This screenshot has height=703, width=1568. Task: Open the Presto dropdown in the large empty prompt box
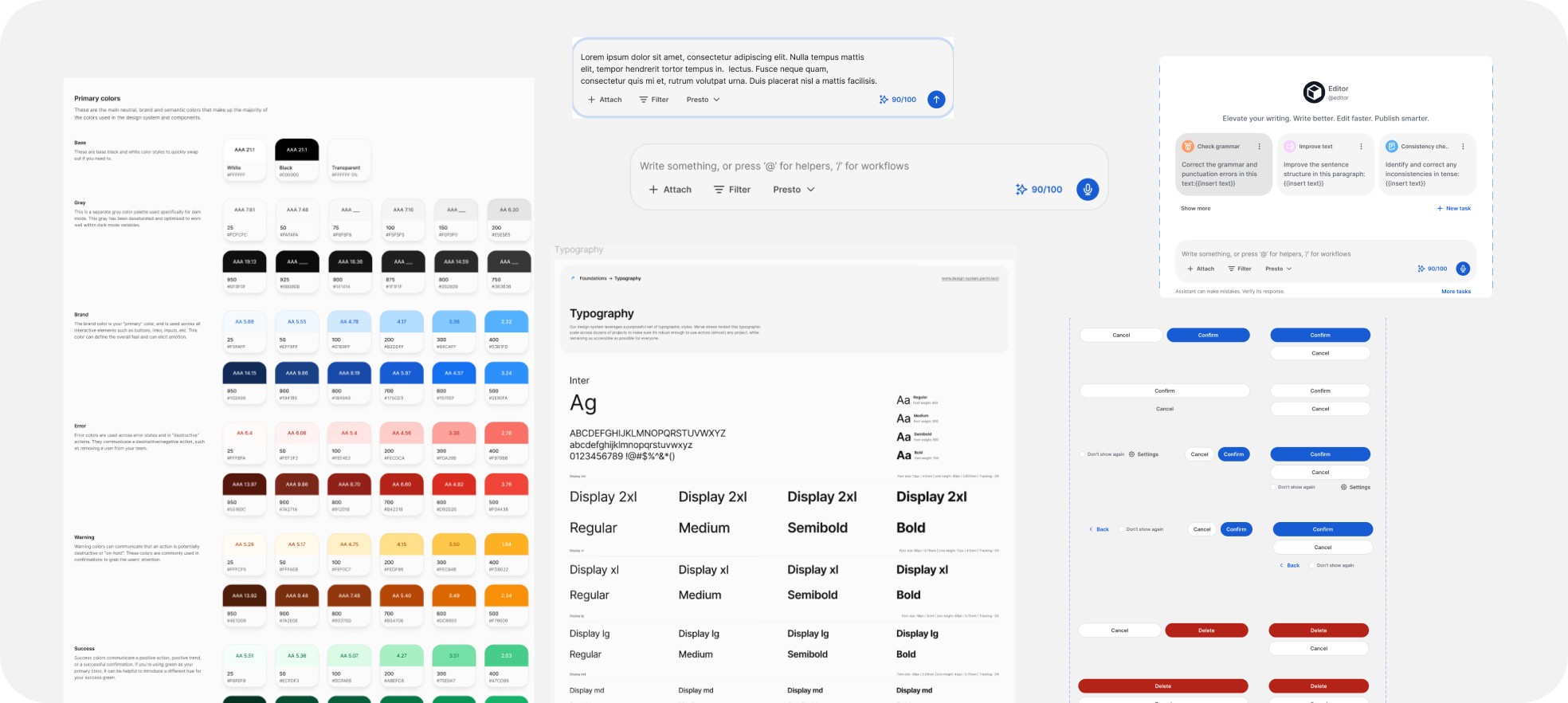(794, 190)
